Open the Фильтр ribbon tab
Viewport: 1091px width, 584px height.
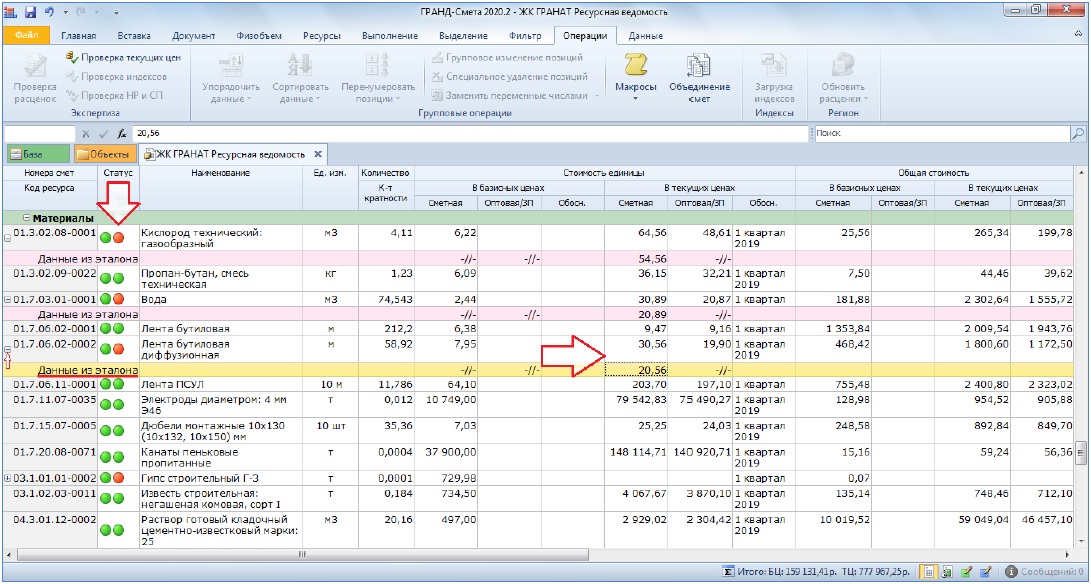[525, 36]
